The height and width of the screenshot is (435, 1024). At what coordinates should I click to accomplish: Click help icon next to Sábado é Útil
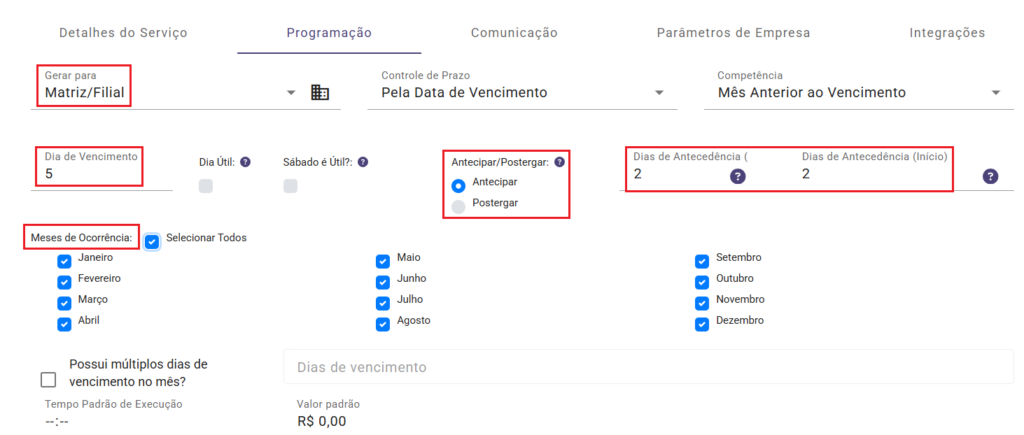tap(363, 162)
